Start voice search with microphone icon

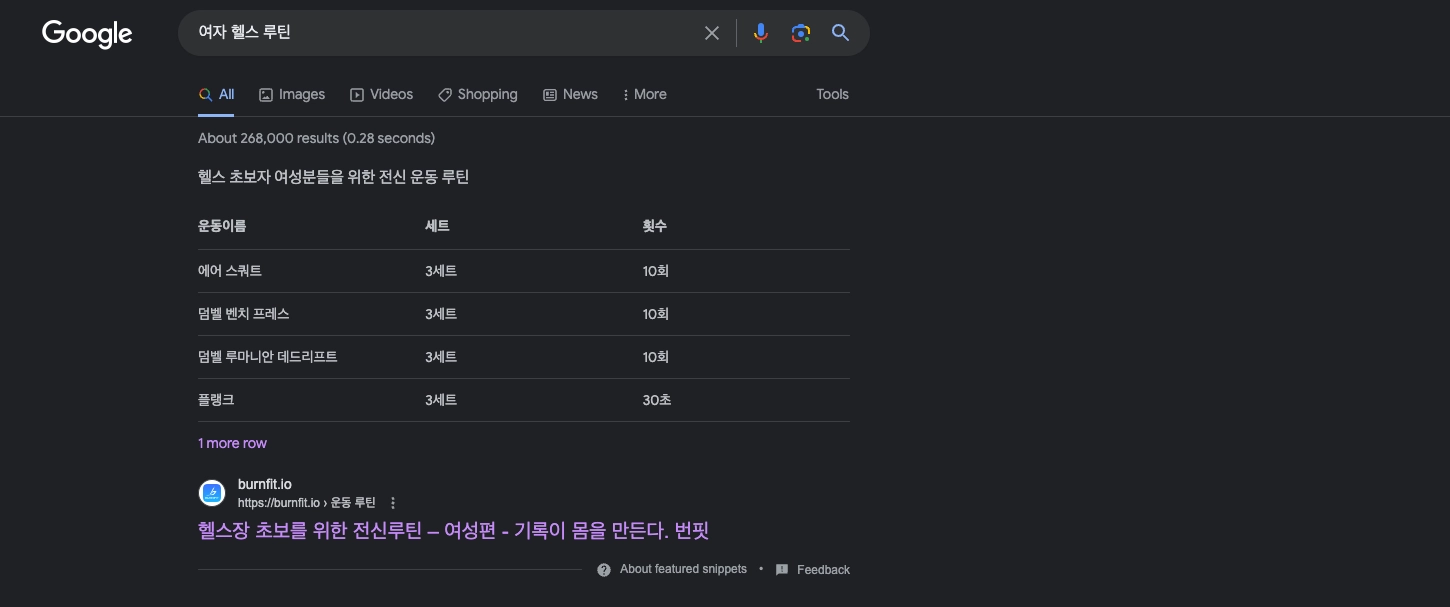click(761, 33)
